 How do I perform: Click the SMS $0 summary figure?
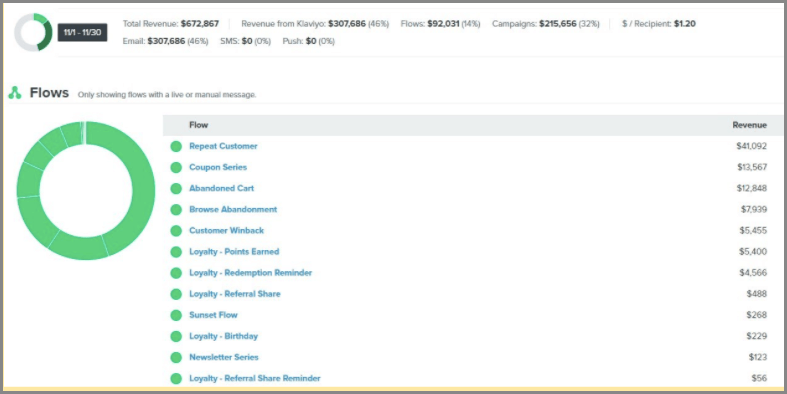246,41
